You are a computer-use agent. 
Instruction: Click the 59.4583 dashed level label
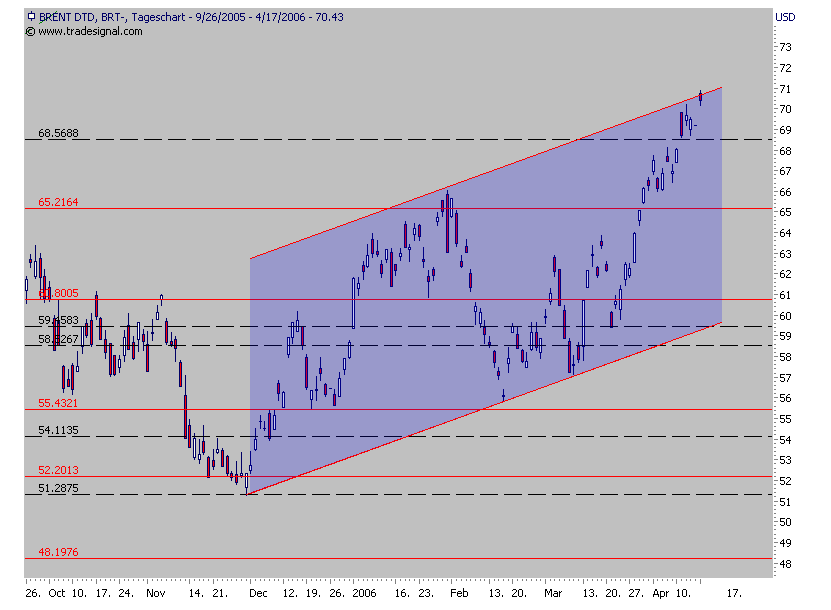click(x=57, y=320)
